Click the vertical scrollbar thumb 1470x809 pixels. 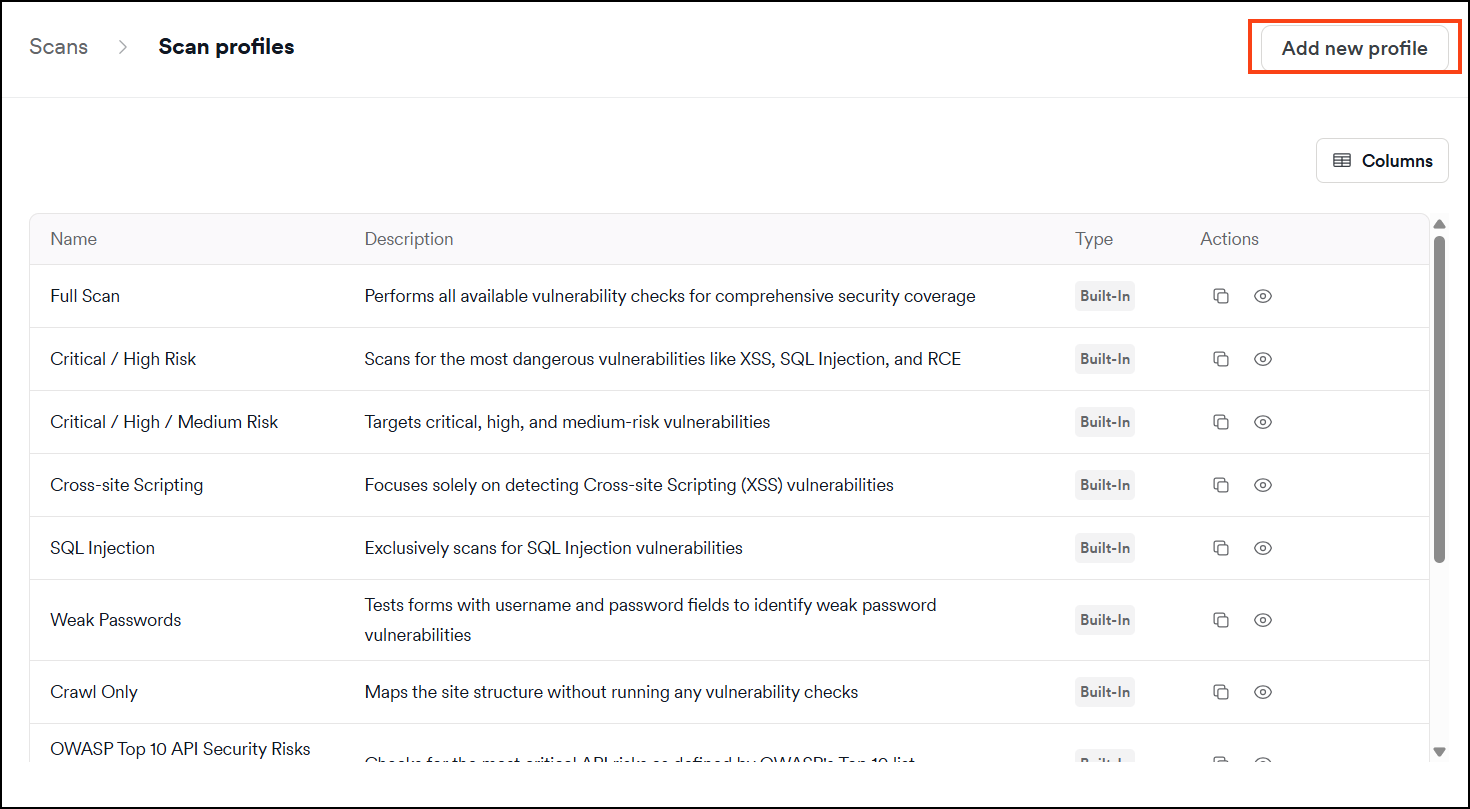click(1440, 399)
